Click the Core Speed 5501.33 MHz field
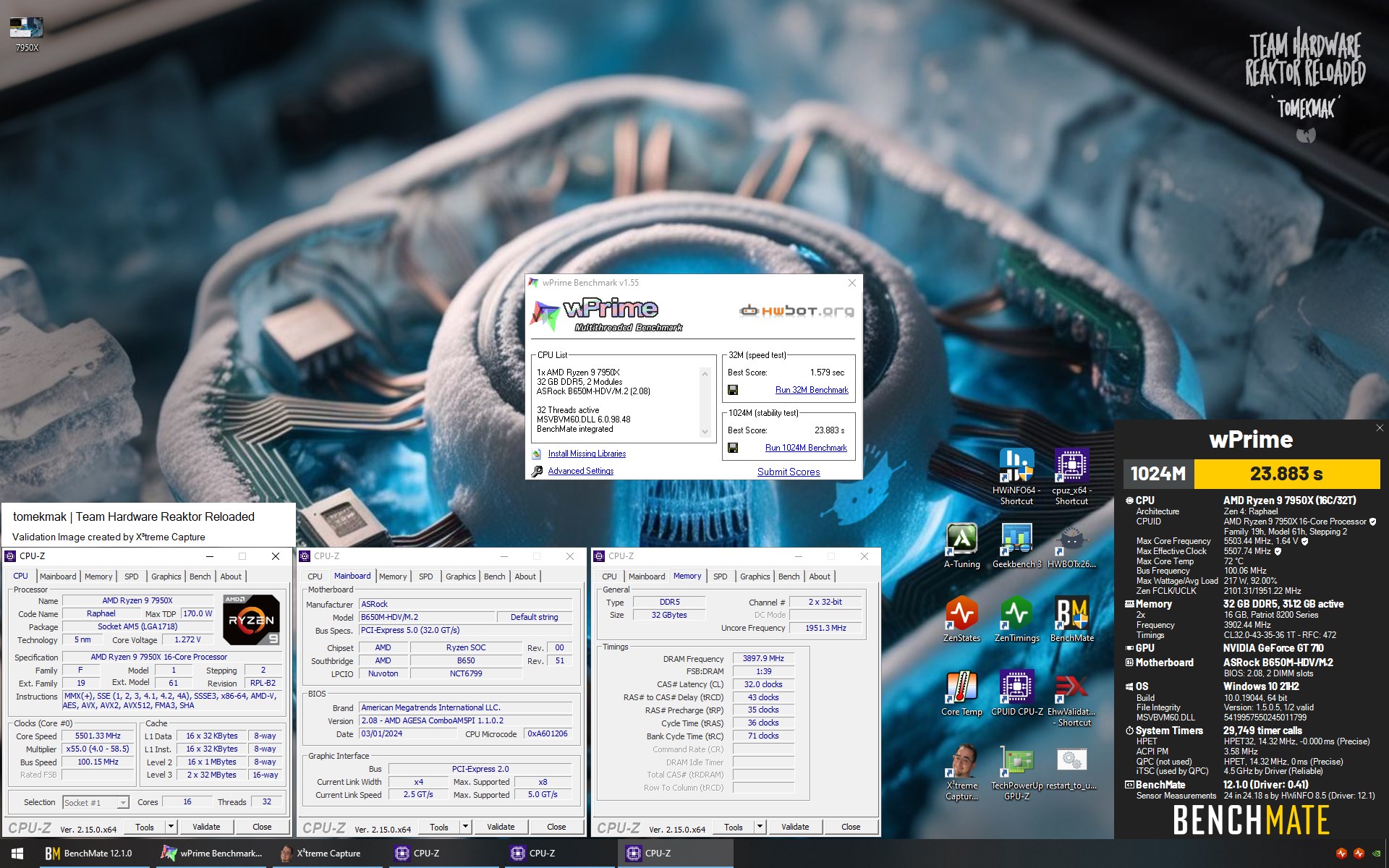This screenshot has height=868, width=1389. coord(98,736)
